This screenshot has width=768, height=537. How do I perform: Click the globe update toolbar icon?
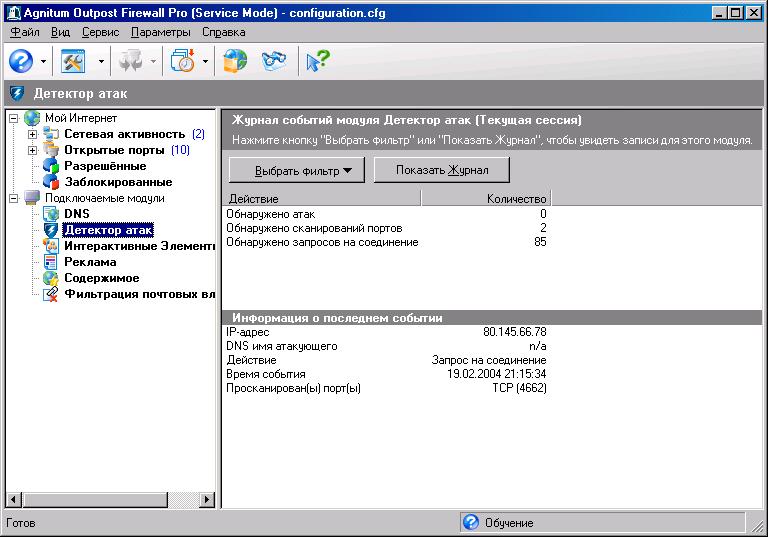coord(235,61)
